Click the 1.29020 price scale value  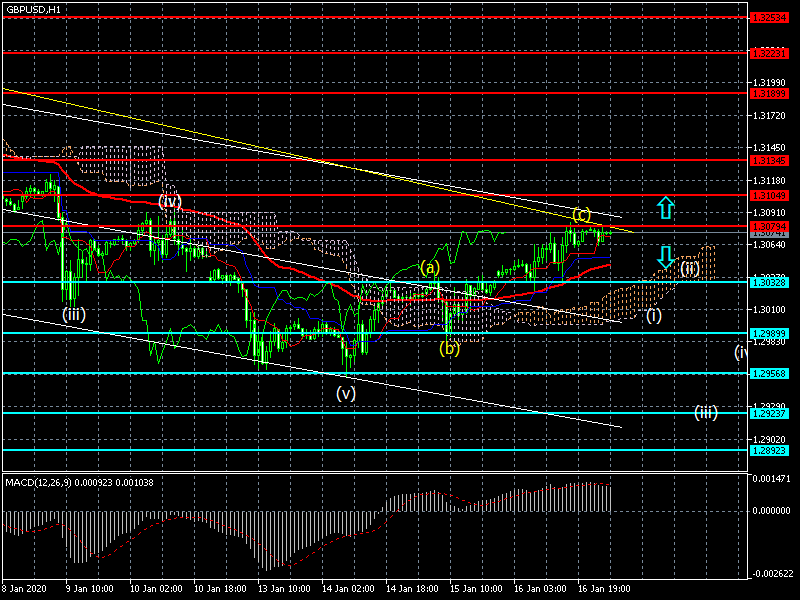click(769, 439)
